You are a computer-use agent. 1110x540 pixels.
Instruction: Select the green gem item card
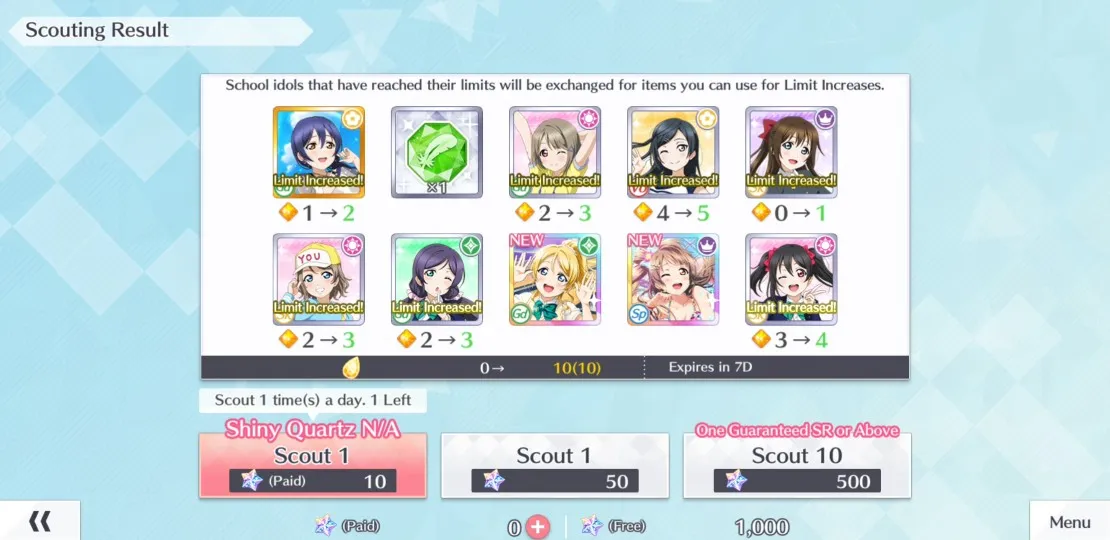coord(437,152)
